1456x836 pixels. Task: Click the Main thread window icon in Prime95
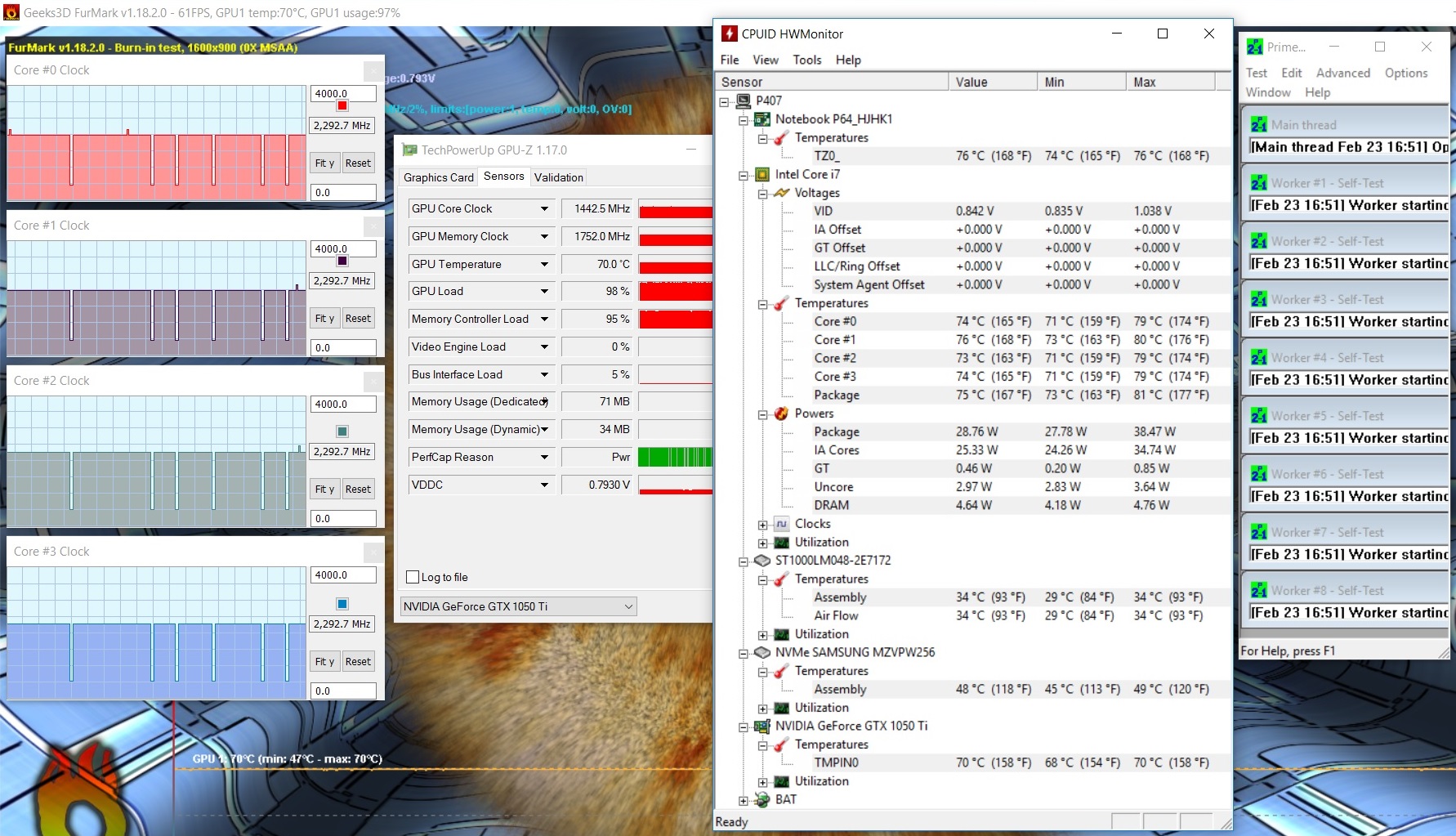pos(1259,124)
